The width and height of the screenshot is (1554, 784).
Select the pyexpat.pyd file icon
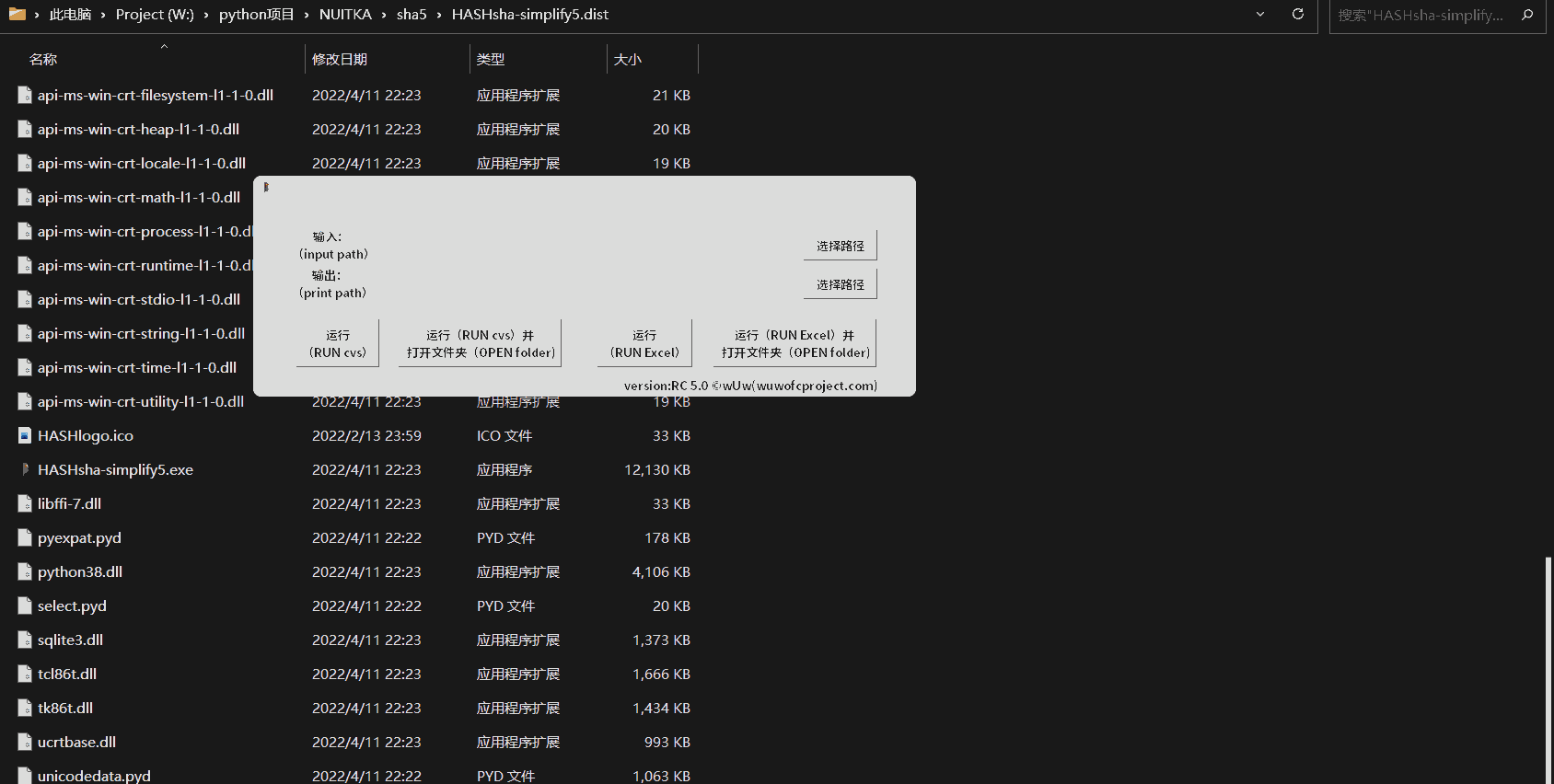[x=25, y=537]
